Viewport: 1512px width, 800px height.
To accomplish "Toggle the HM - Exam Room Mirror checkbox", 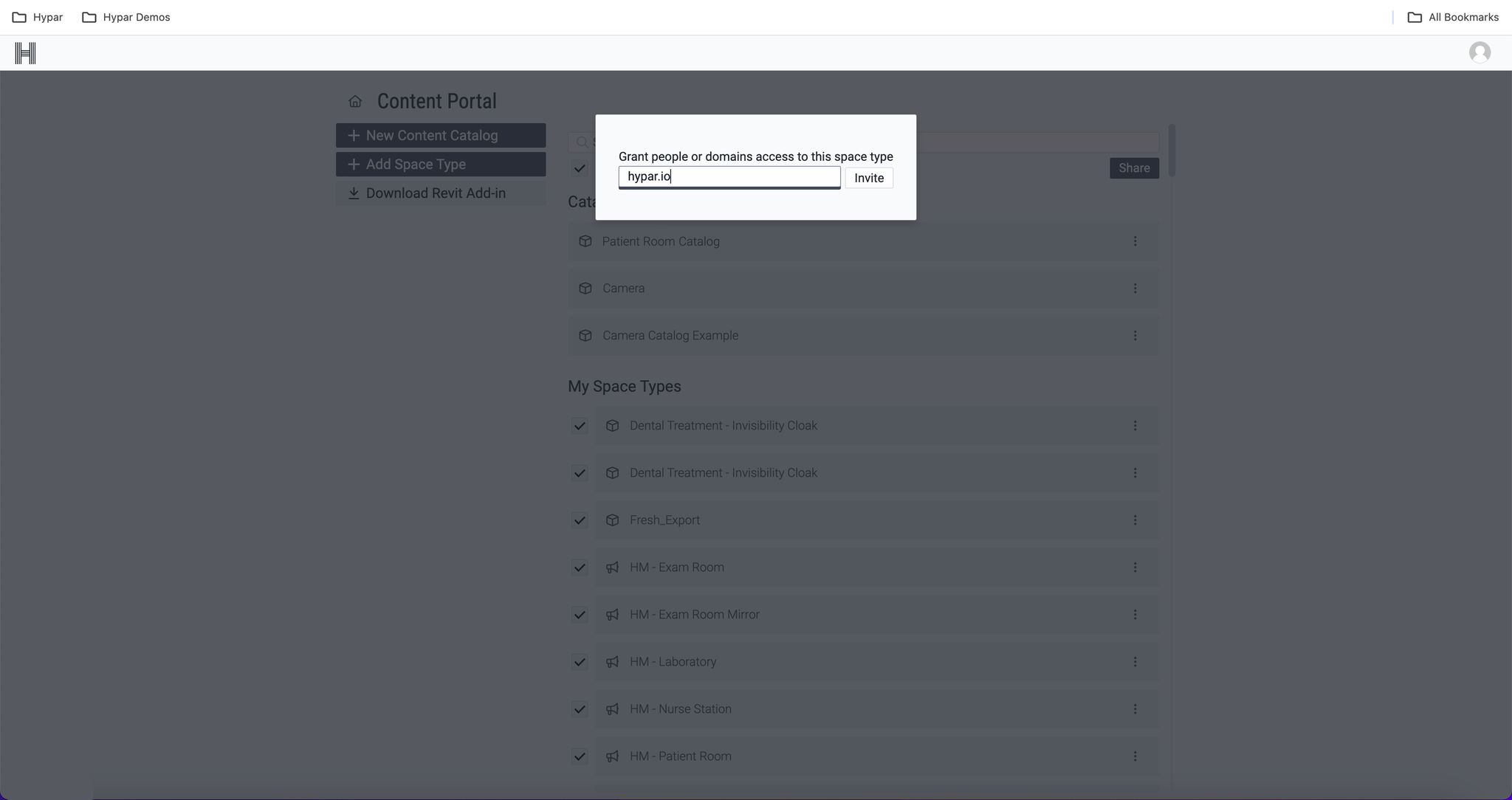I will 580,615.
